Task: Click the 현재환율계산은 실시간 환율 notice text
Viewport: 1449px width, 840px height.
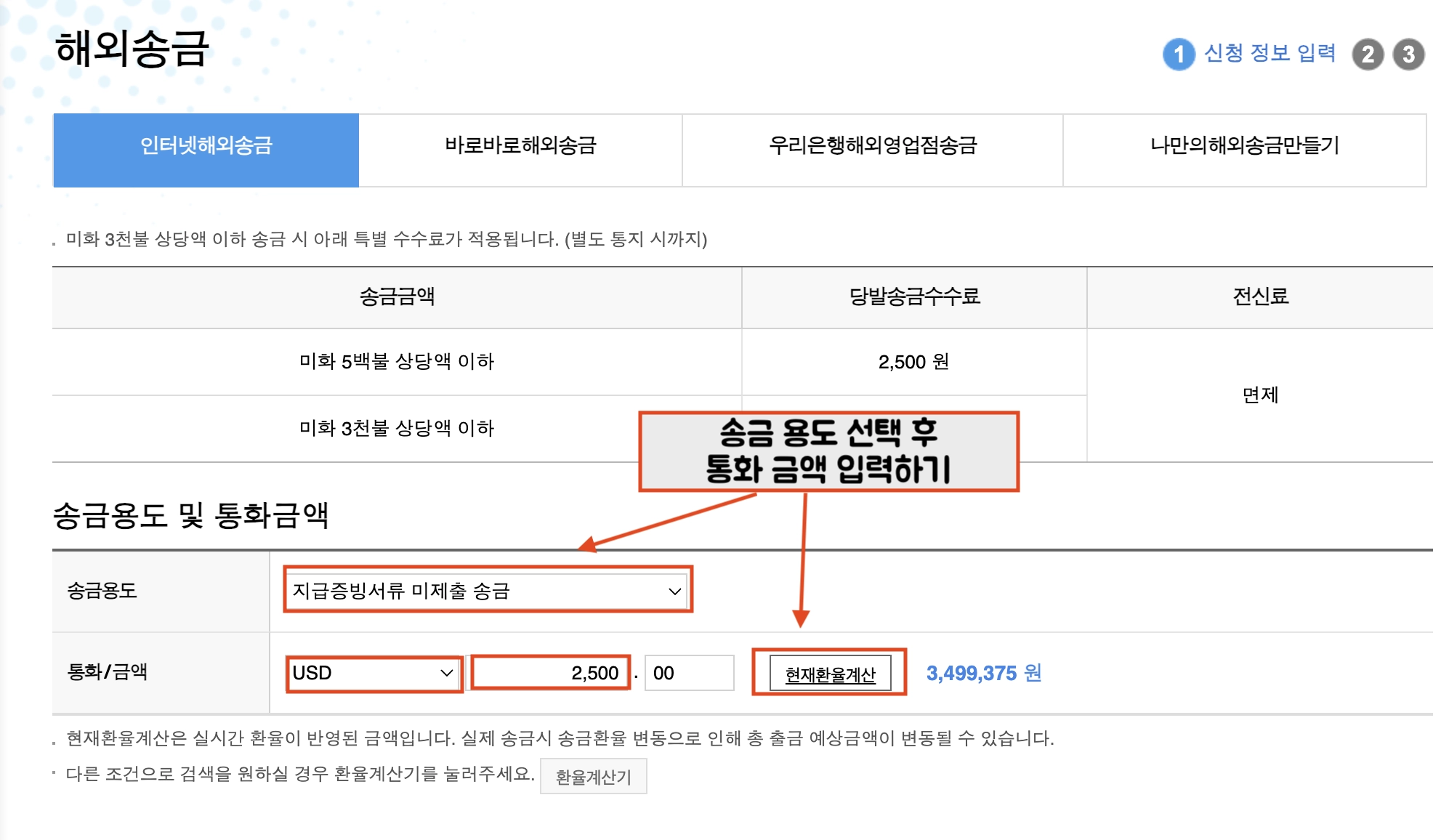Action: click(x=560, y=738)
